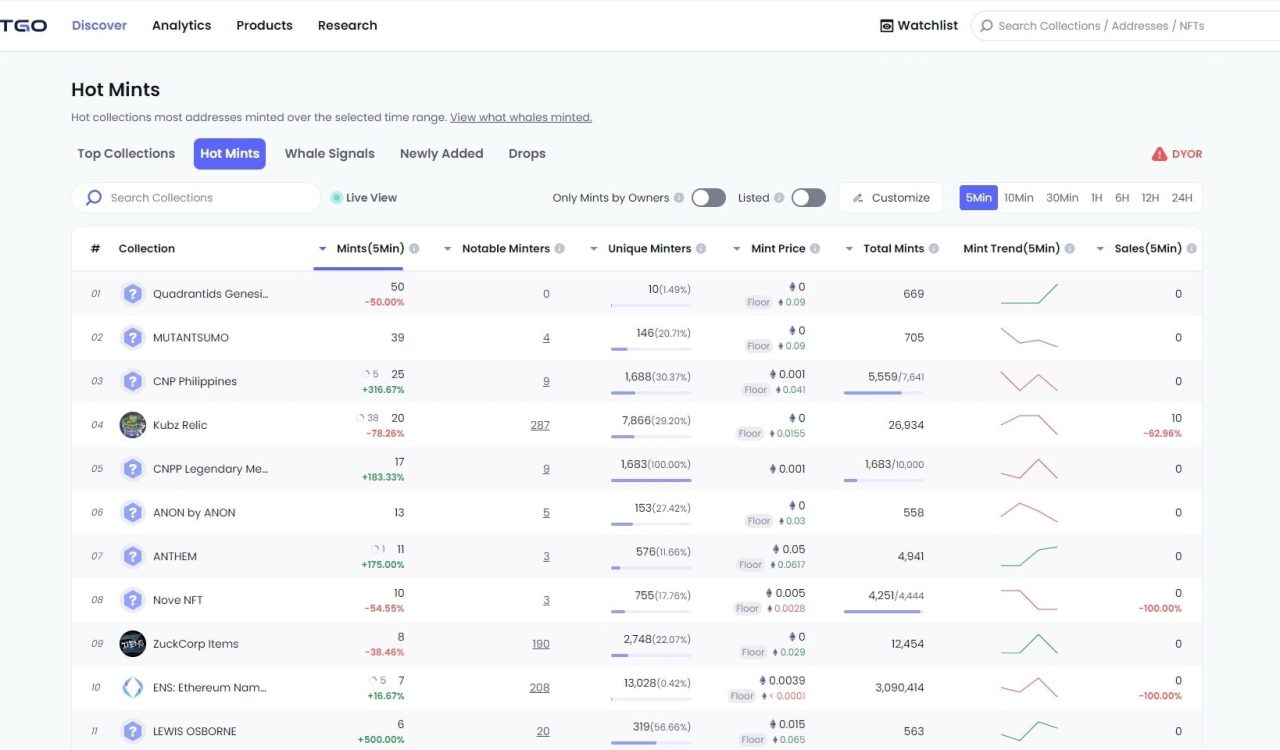Viewport: 1280px width, 750px height.
Task: Open Kubz Relic notable minters count 287
Action: coord(540,425)
